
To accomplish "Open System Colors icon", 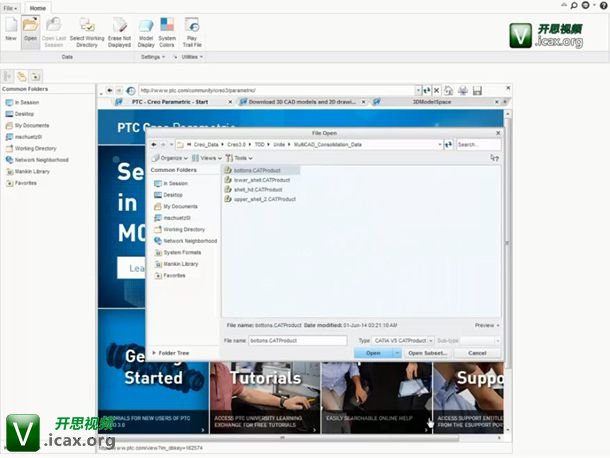I will click(x=167, y=32).
